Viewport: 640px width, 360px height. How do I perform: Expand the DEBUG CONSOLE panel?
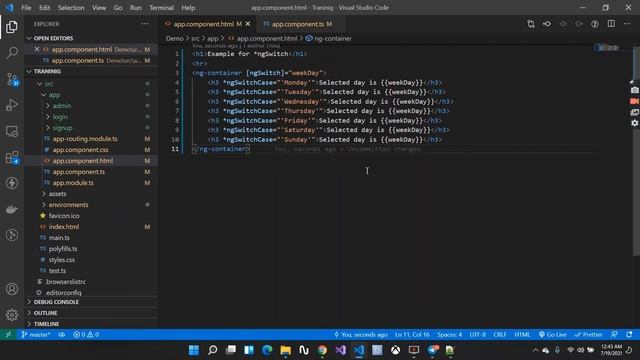pos(56,302)
